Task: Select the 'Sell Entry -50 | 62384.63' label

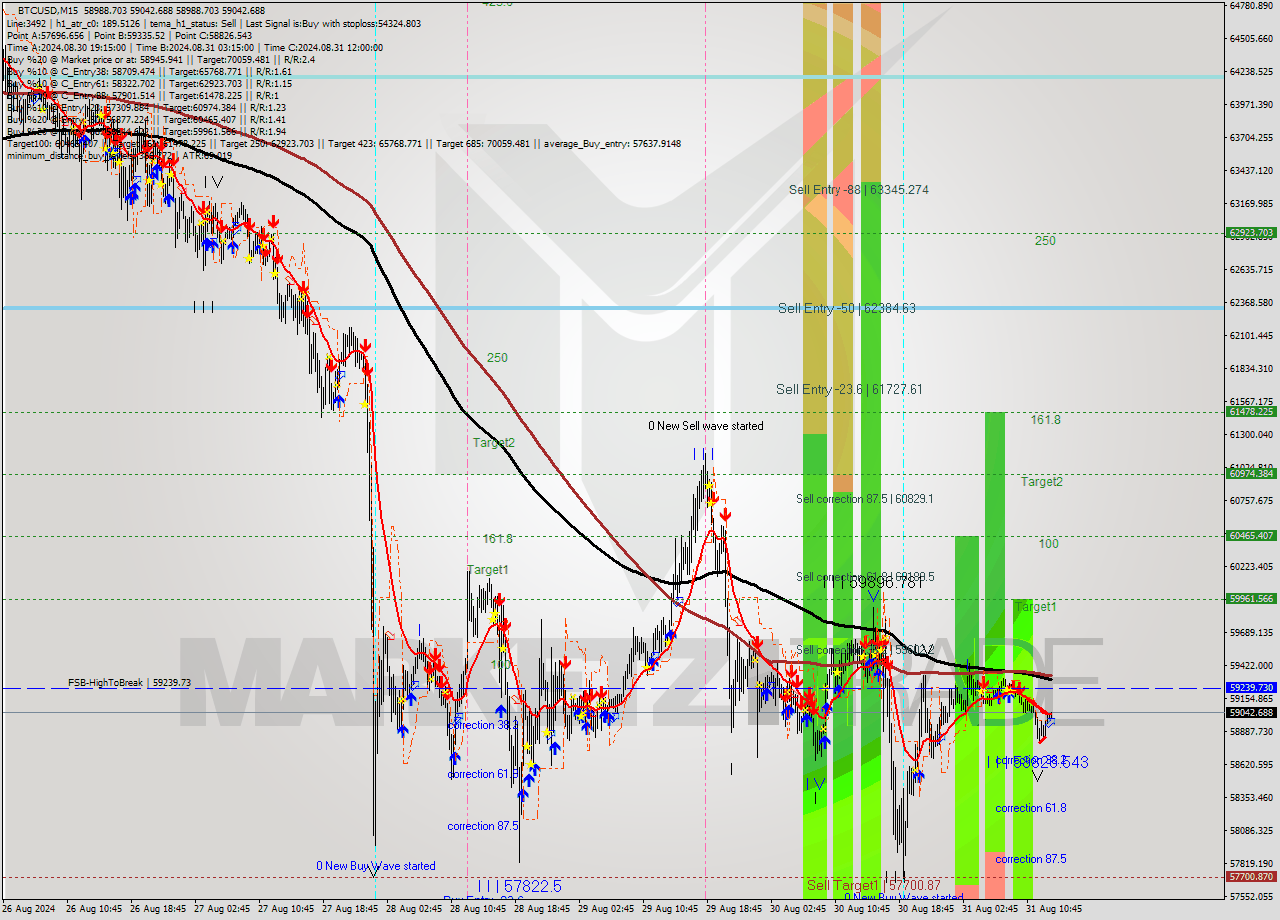Action: pyautogui.click(x=847, y=308)
